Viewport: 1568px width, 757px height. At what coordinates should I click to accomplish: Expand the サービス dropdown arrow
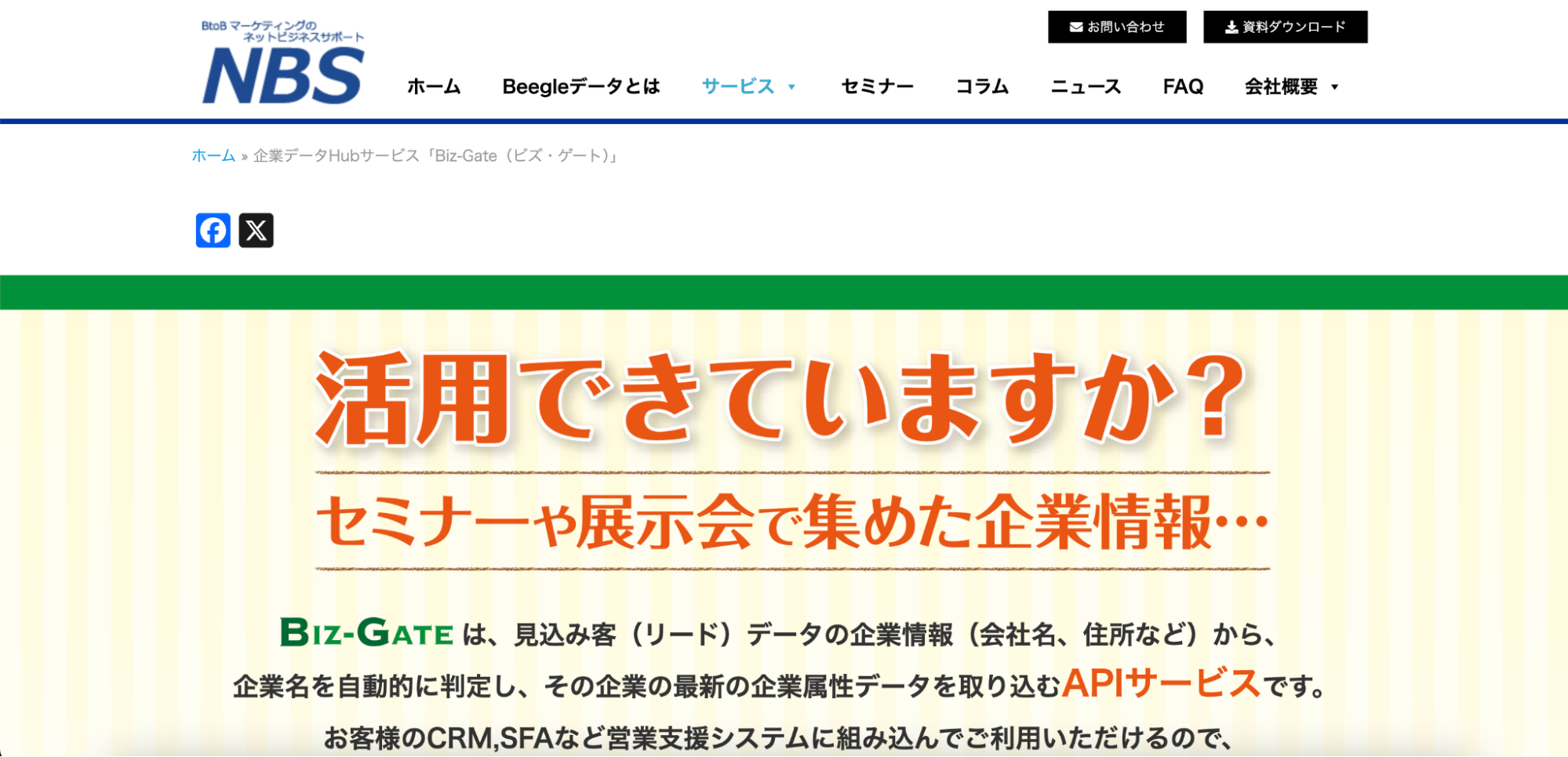click(791, 87)
